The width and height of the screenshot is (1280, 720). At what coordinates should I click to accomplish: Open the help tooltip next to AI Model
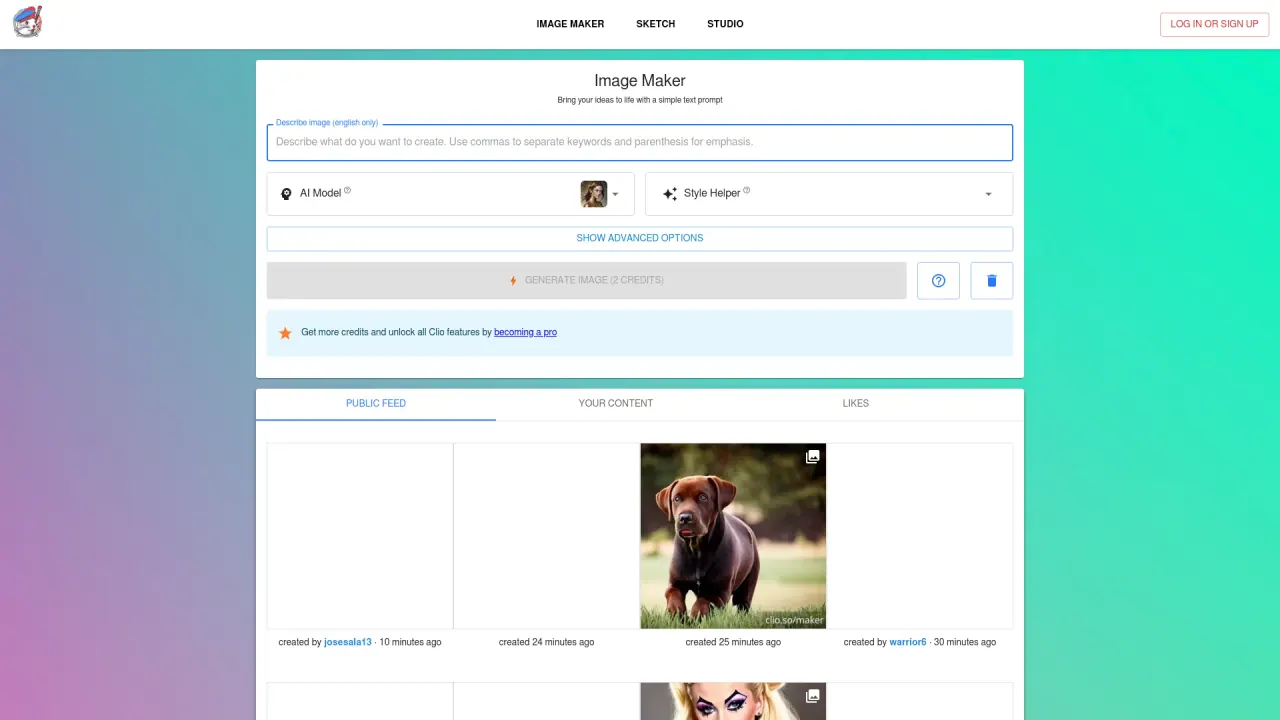pyautogui.click(x=347, y=190)
